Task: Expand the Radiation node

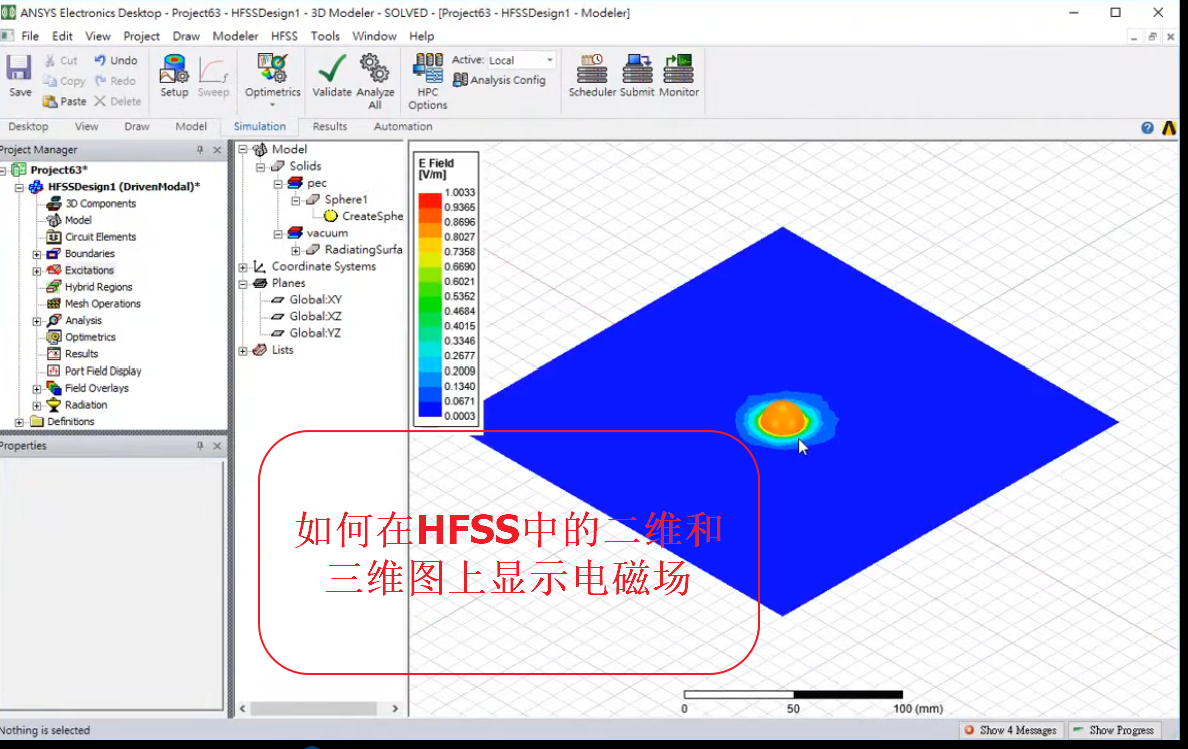Action: tap(36, 405)
